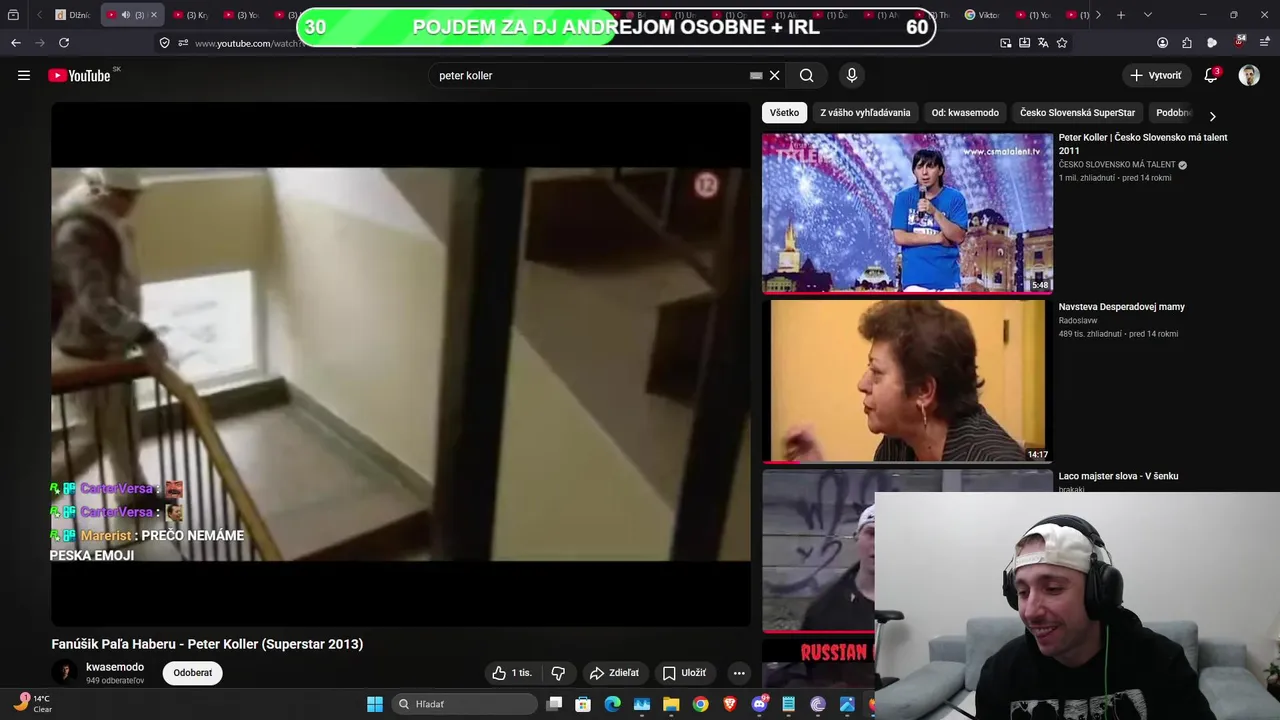Open the Laco majster slova title
The height and width of the screenshot is (720, 1280).
coord(1118,476)
